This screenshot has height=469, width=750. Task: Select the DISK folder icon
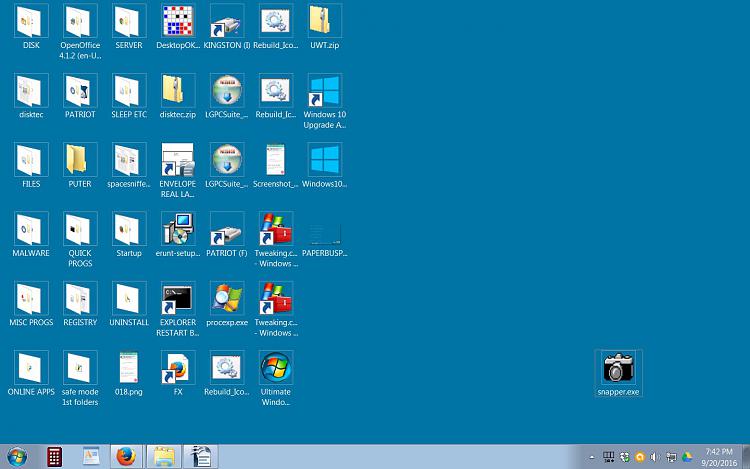tap(31, 21)
